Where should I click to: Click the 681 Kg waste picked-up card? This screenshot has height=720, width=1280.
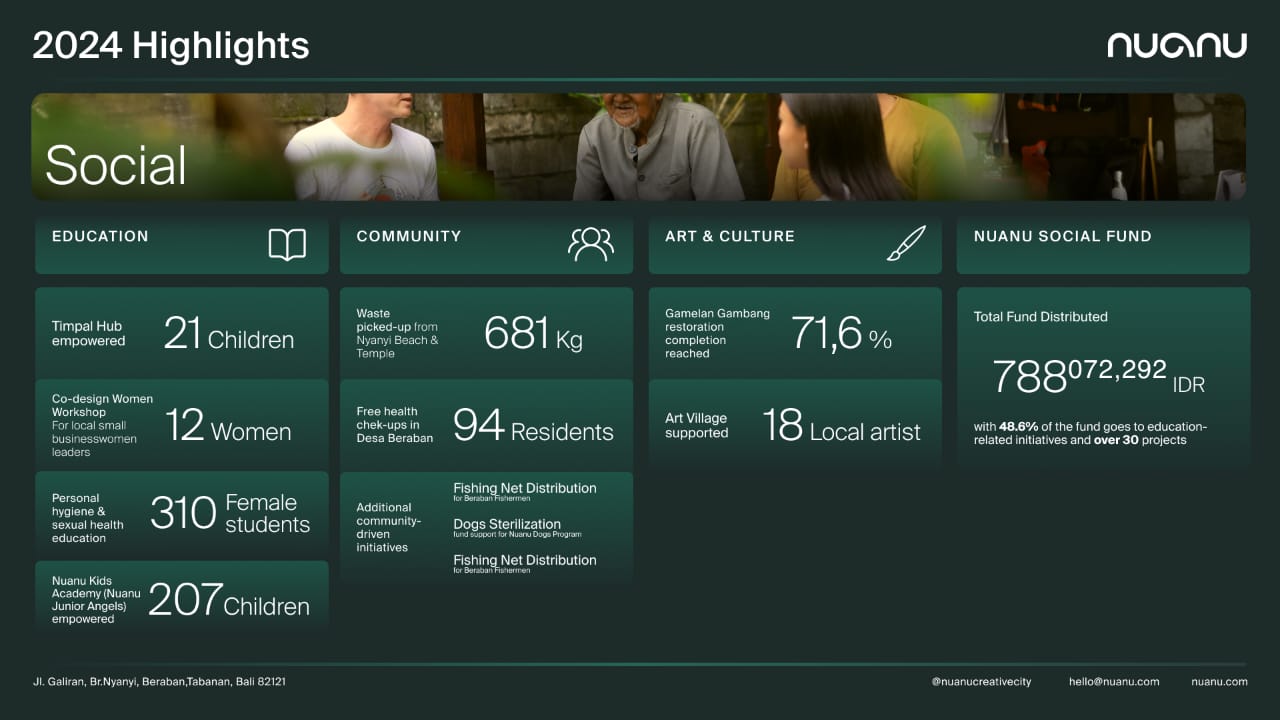(x=486, y=334)
